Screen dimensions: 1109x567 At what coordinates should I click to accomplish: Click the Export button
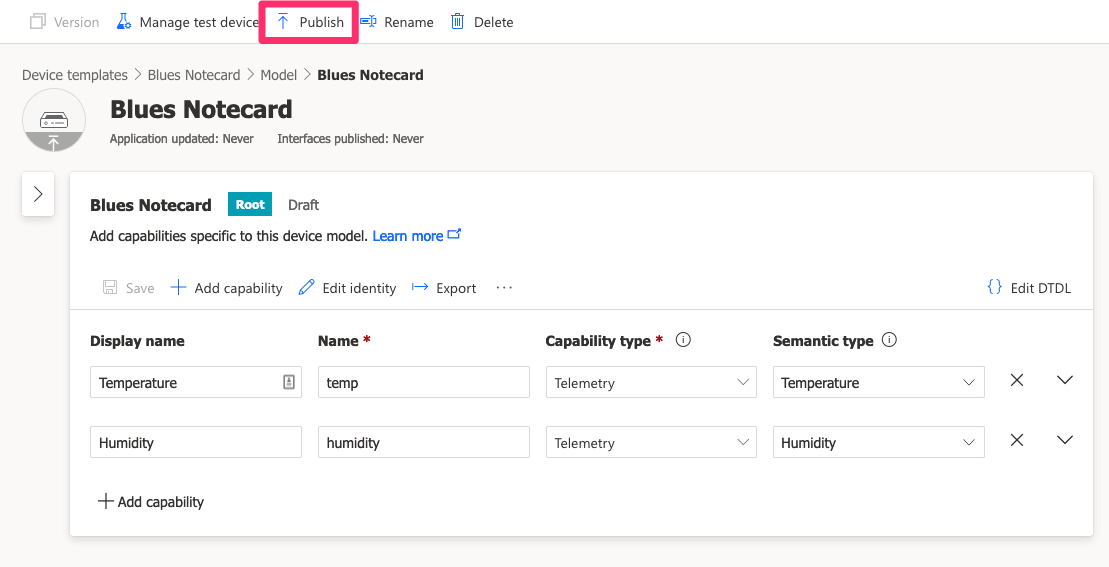point(444,288)
